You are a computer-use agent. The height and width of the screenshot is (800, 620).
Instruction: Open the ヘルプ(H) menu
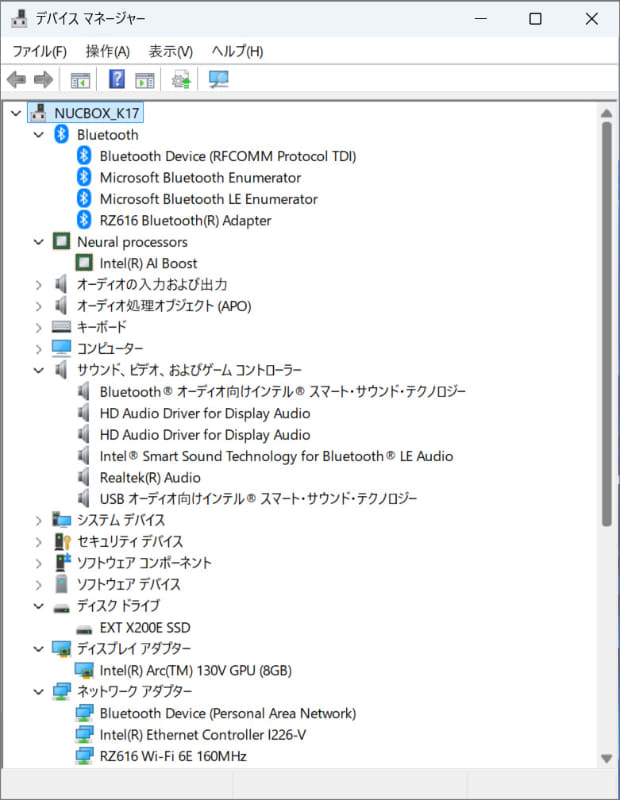click(237, 51)
